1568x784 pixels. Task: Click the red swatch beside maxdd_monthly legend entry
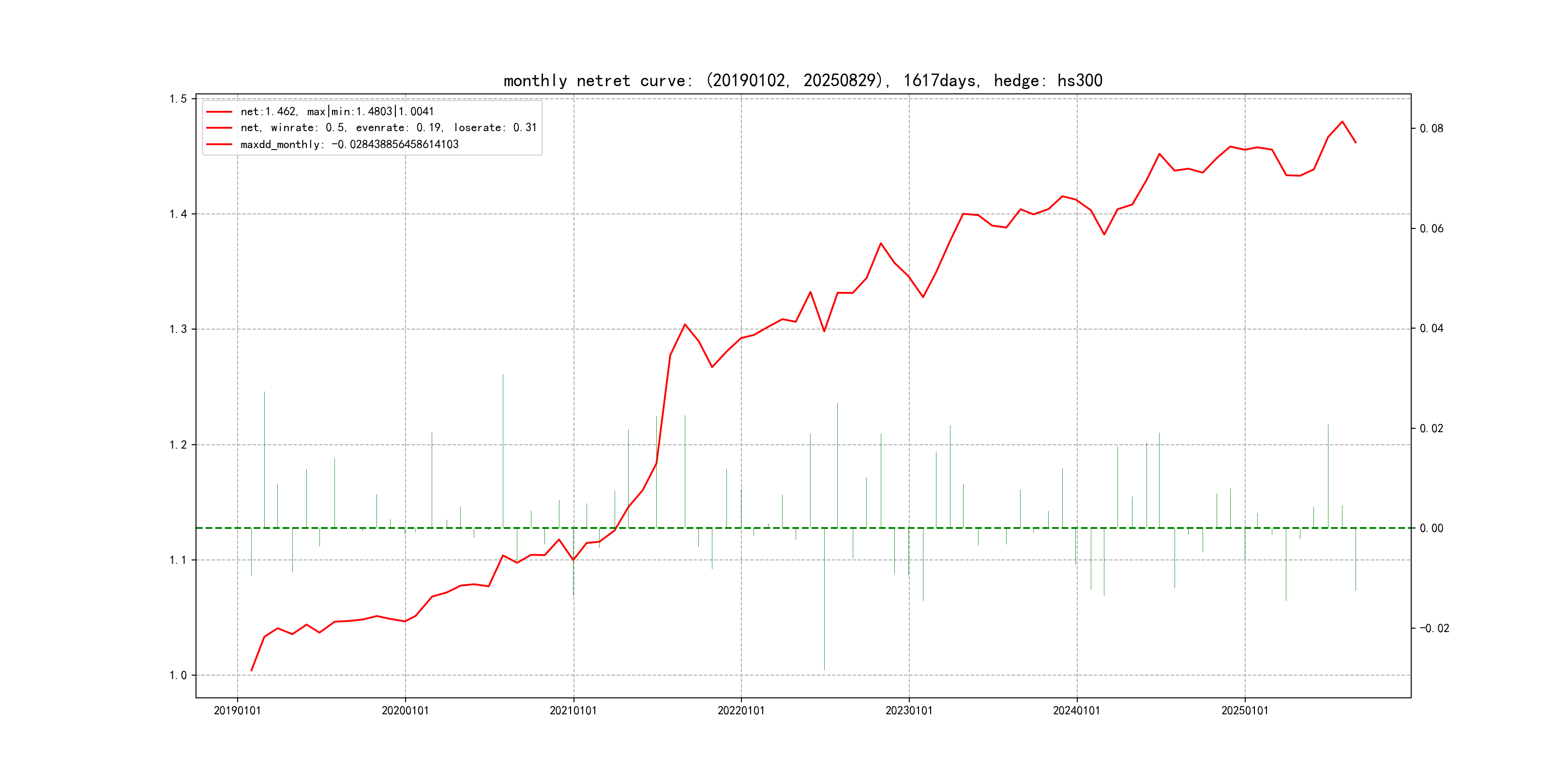point(219,145)
